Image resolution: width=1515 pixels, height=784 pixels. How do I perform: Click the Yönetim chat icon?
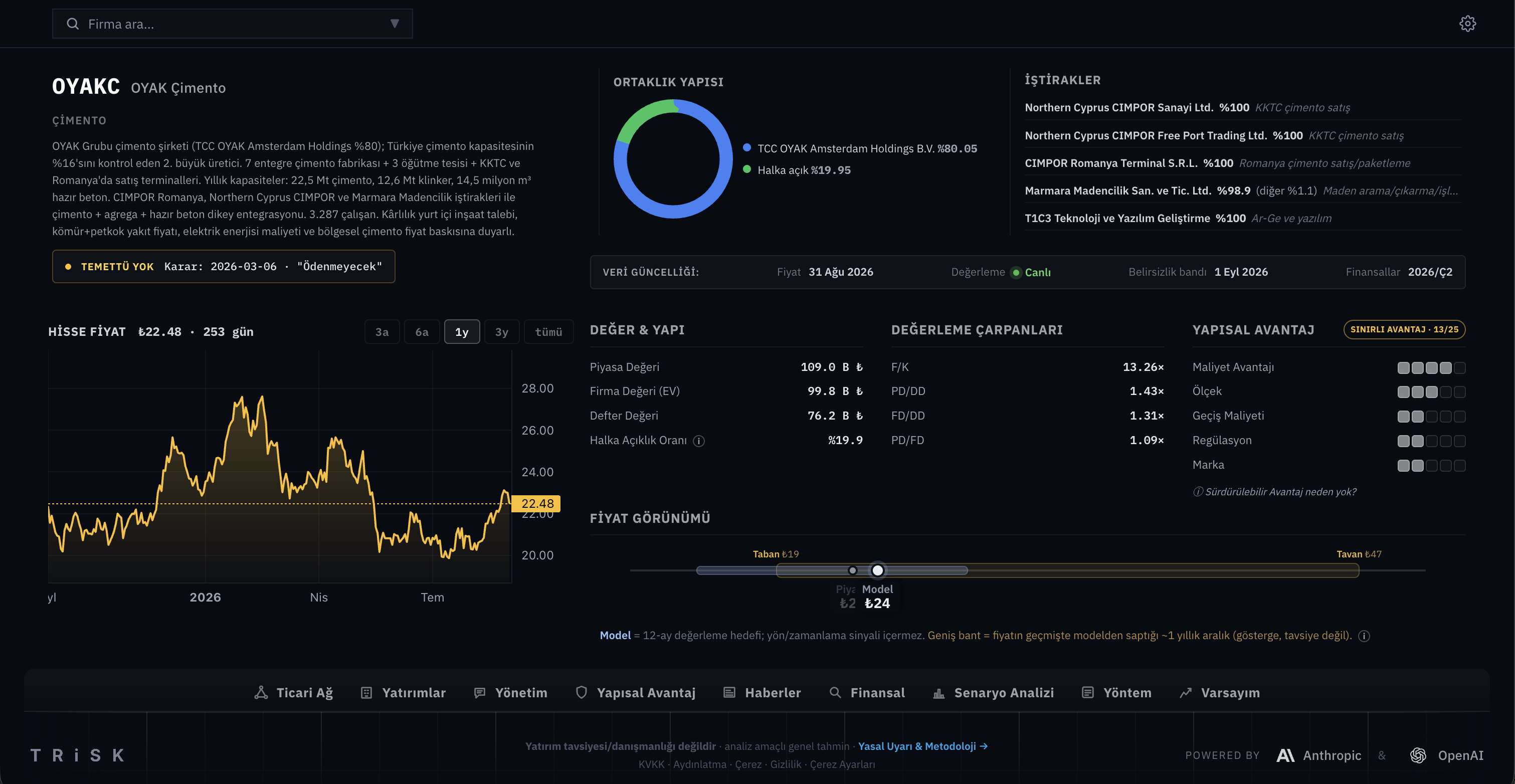coord(480,693)
